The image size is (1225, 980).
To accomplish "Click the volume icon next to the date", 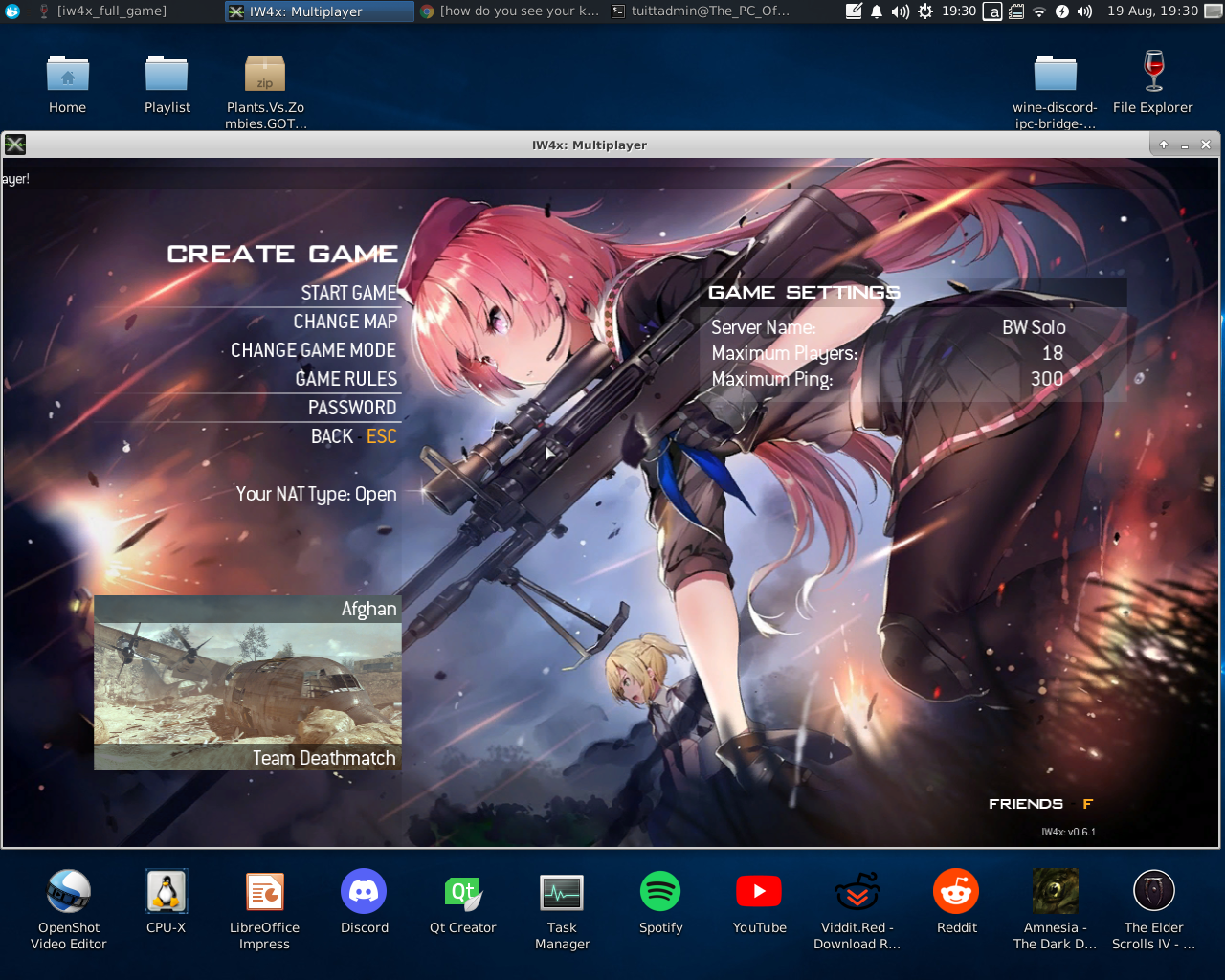I will tap(1085, 11).
